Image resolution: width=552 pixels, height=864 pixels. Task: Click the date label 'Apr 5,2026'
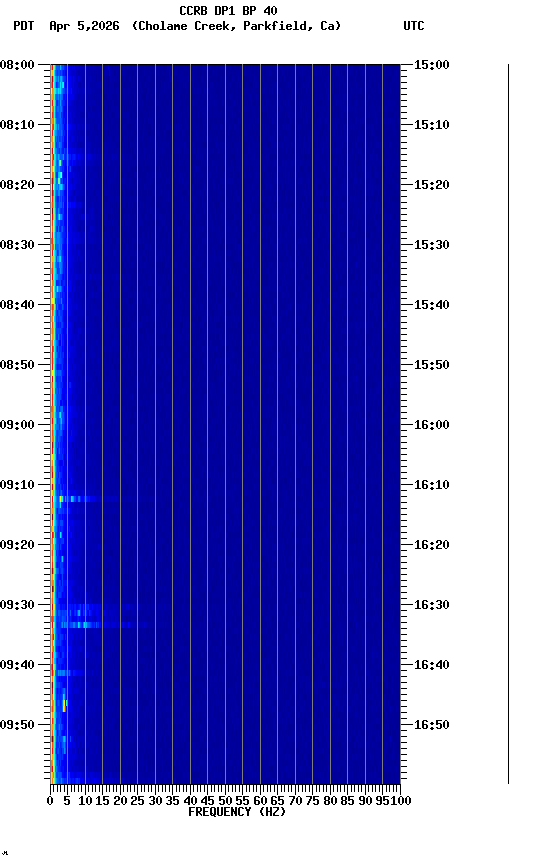(x=84, y=26)
